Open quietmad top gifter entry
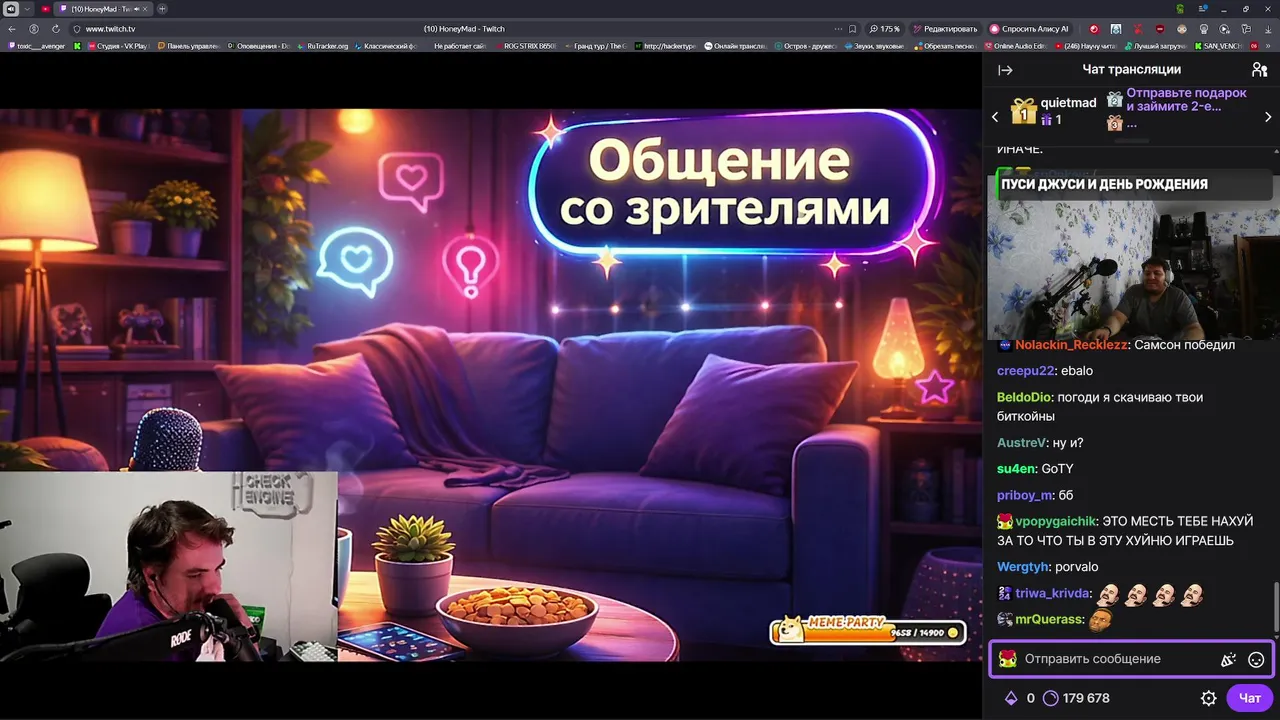1280x720 pixels. click(1055, 111)
